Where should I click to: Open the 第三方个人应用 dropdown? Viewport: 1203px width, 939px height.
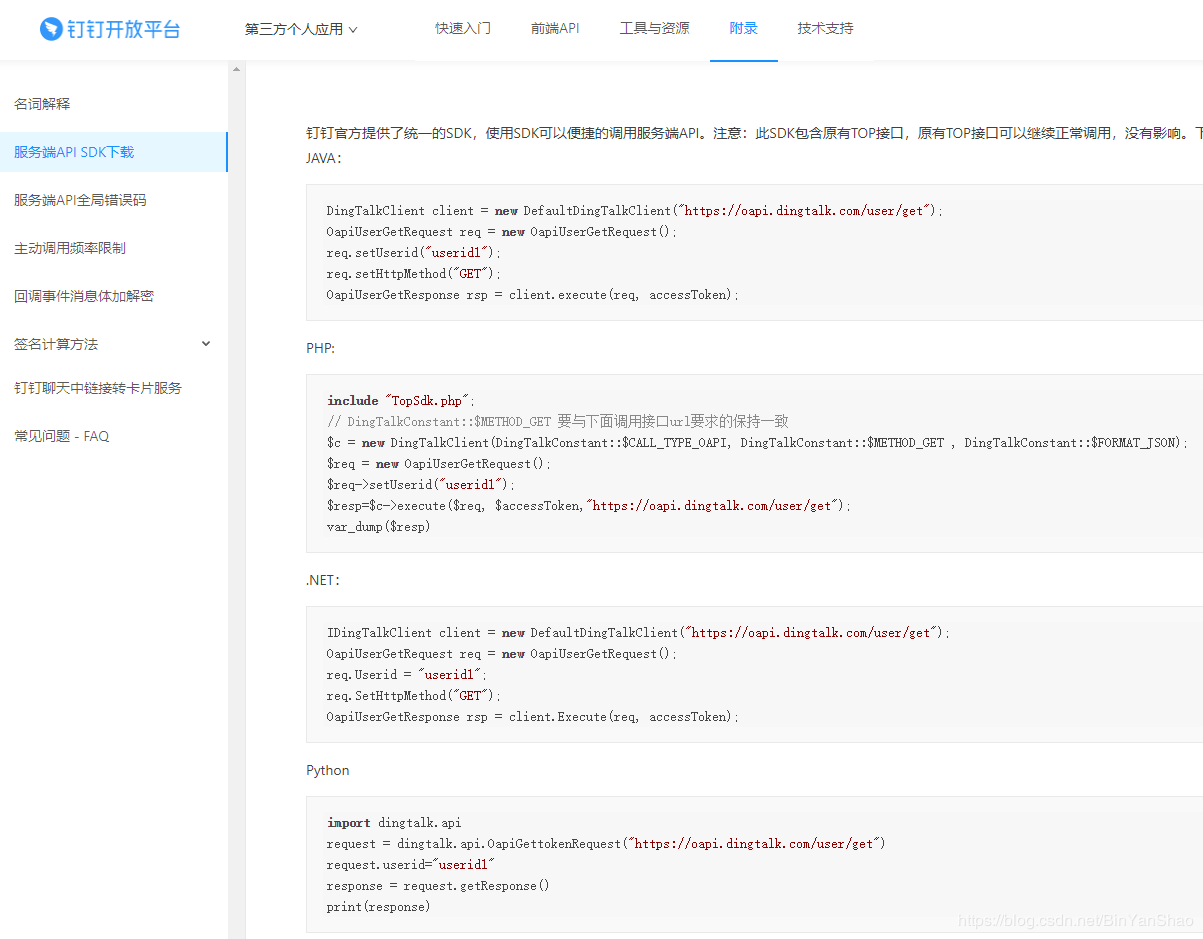tap(300, 30)
